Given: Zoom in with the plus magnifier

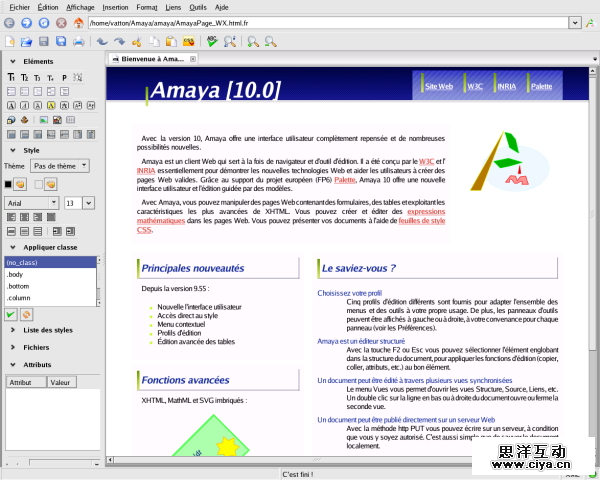Looking at the screenshot, I should (253, 41).
